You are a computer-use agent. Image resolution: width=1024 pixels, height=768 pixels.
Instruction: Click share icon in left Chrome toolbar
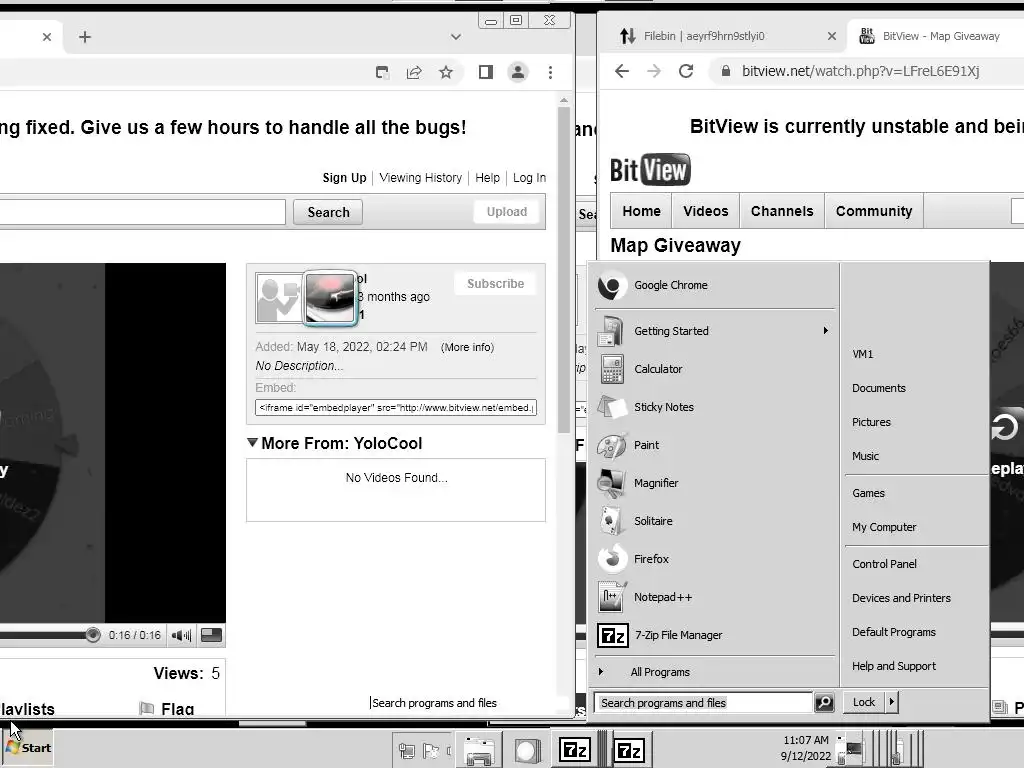[414, 72]
